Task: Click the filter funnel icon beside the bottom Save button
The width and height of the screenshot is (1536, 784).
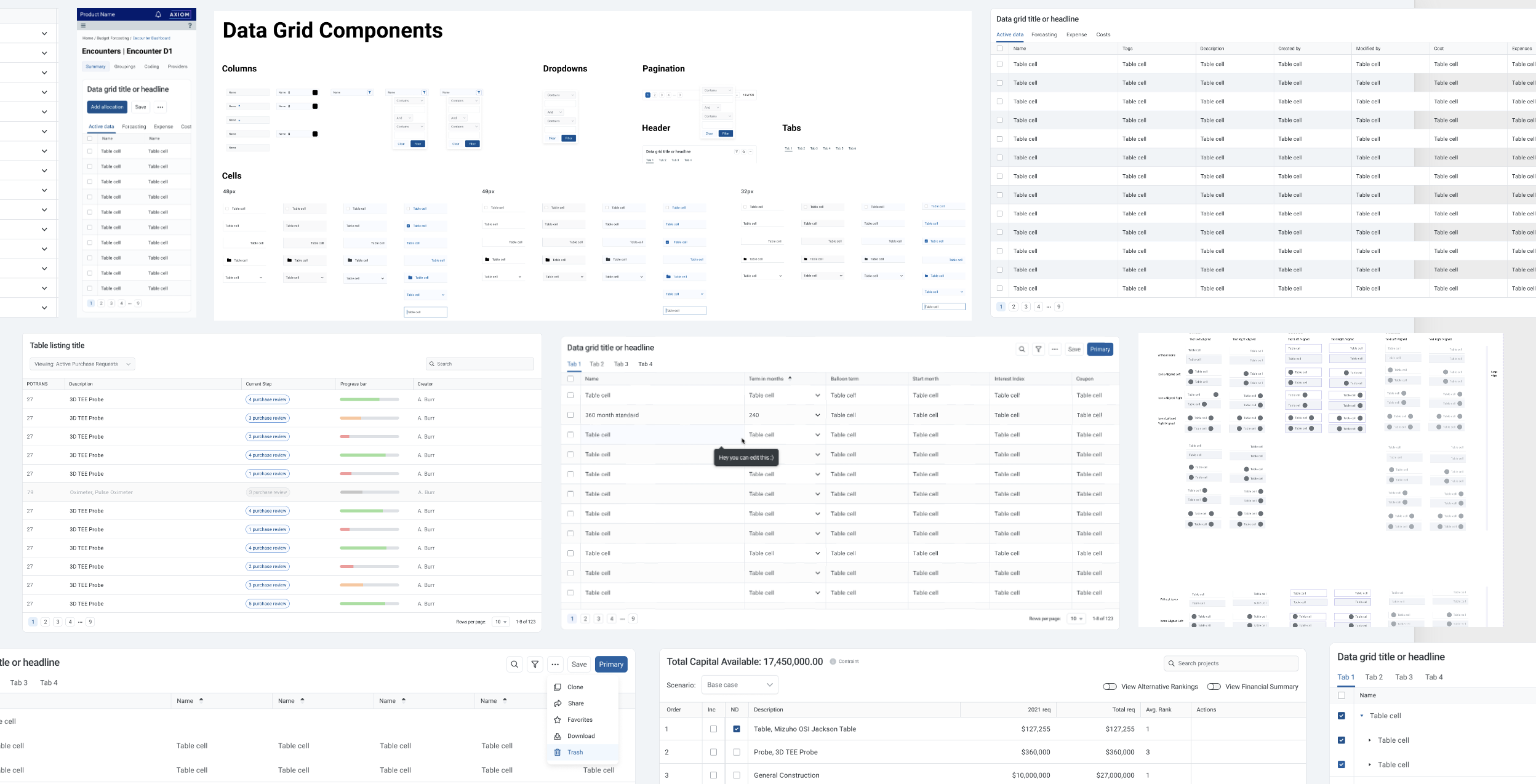Action: [535, 665]
